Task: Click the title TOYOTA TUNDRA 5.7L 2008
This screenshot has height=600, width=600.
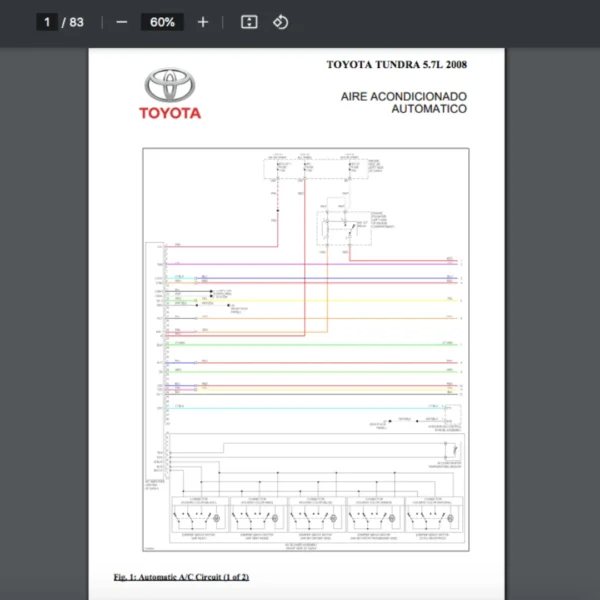Action: pyautogui.click(x=396, y=65)
